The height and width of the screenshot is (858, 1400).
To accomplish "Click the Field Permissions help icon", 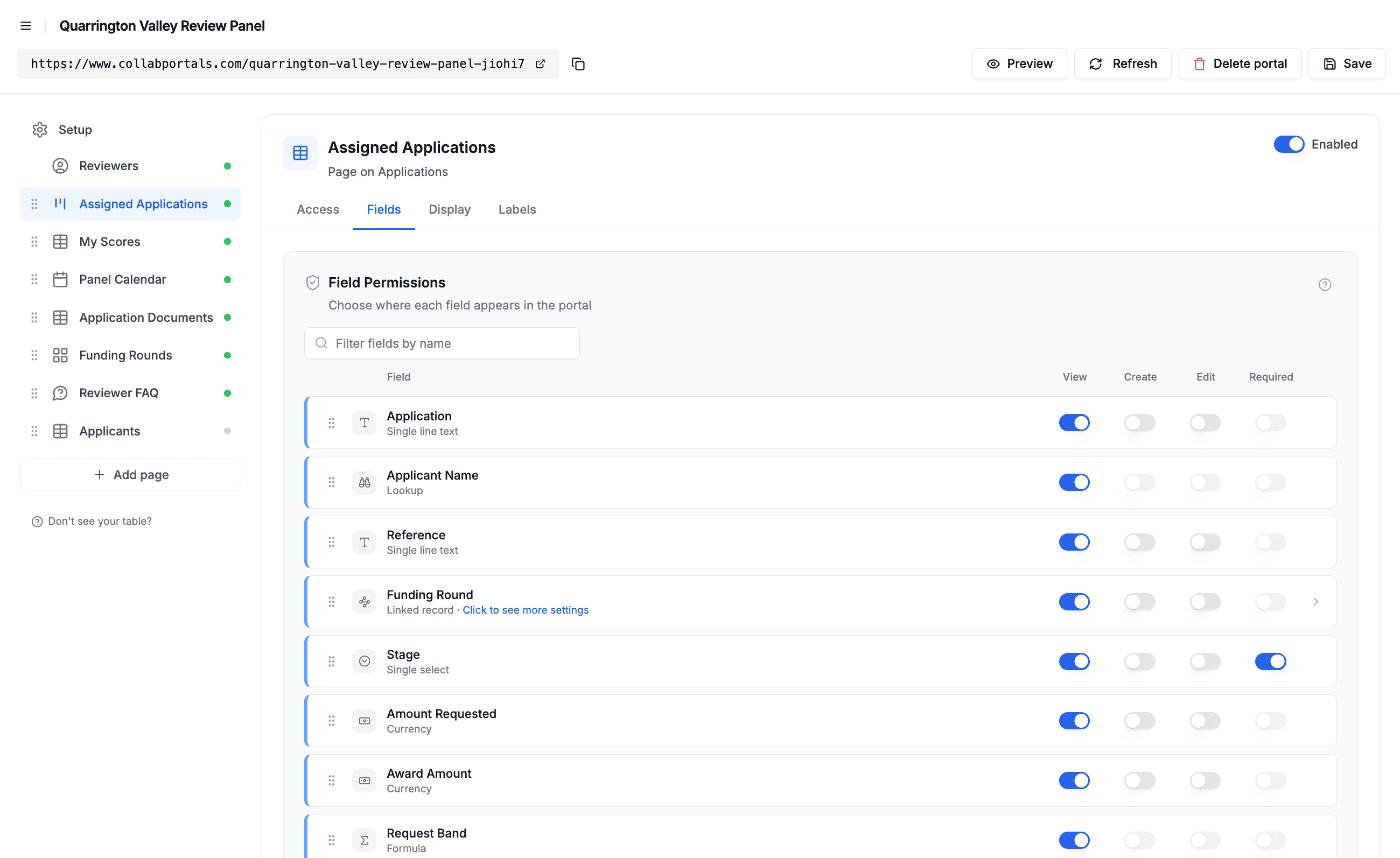I will pyautogui.click(x=1325, y=285).
